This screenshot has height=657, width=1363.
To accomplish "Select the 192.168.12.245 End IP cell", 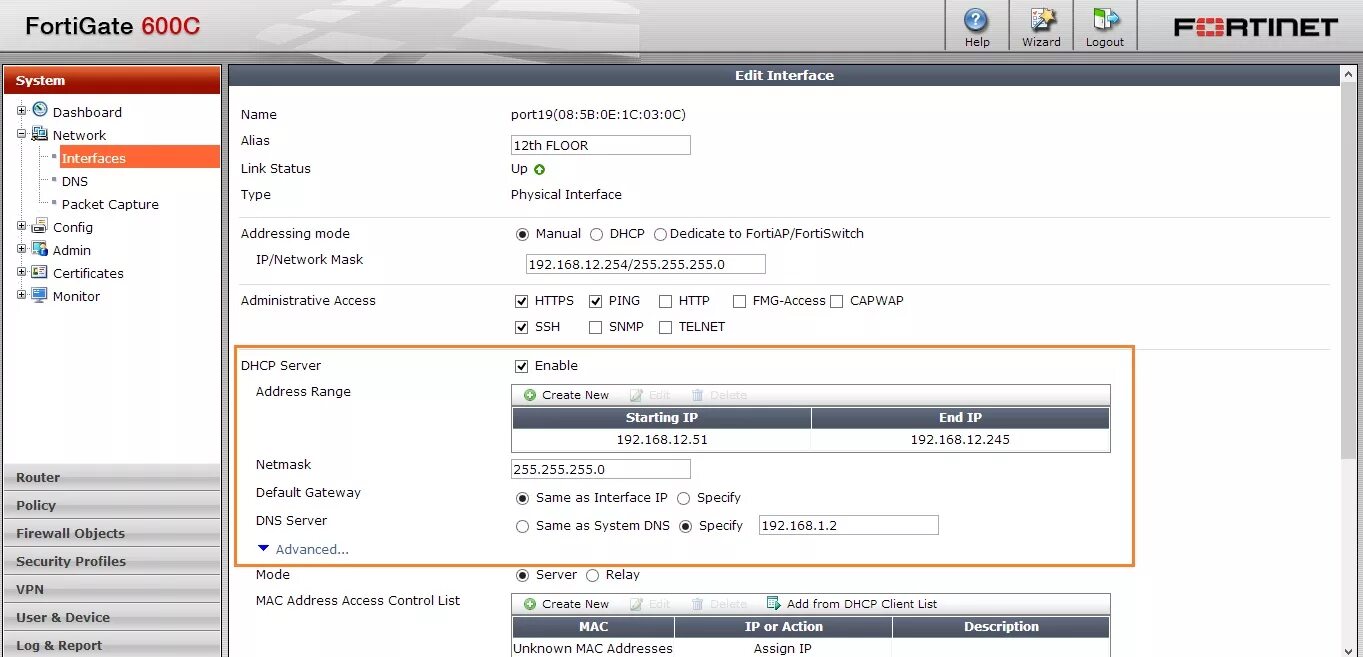I will click(960, 440).
